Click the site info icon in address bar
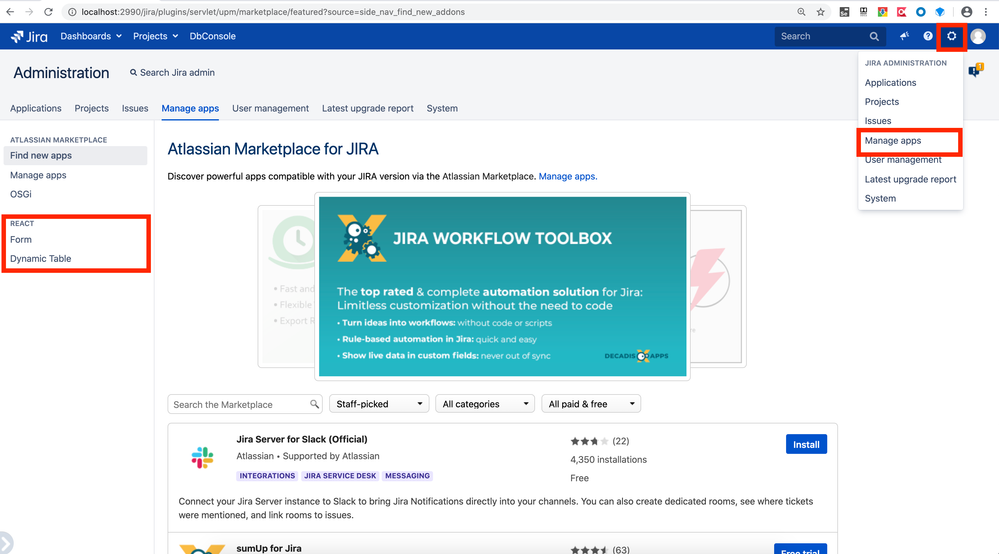The image size is (999, 554). [72, 11]
